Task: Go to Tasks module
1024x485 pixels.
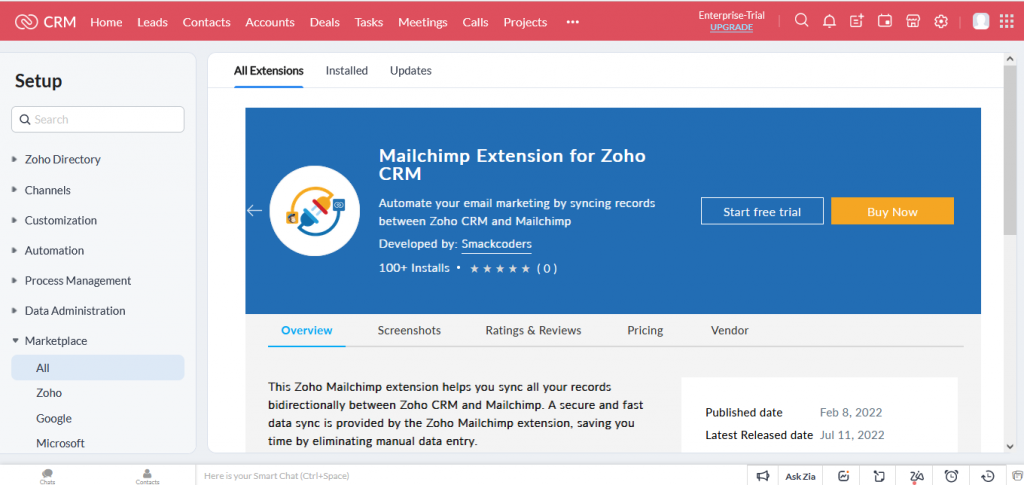Action: pyautogui.click(x=368, y=22)
